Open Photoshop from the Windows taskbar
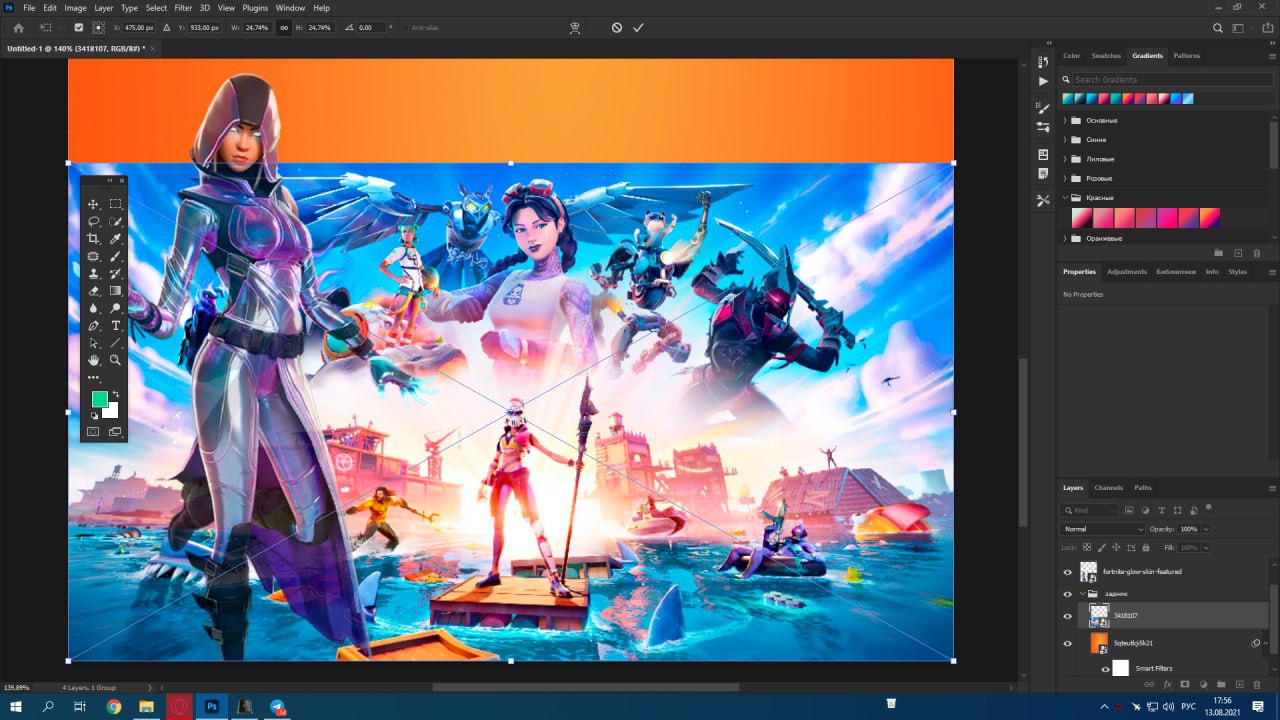 pyautogui.click(x=212, y=706)
